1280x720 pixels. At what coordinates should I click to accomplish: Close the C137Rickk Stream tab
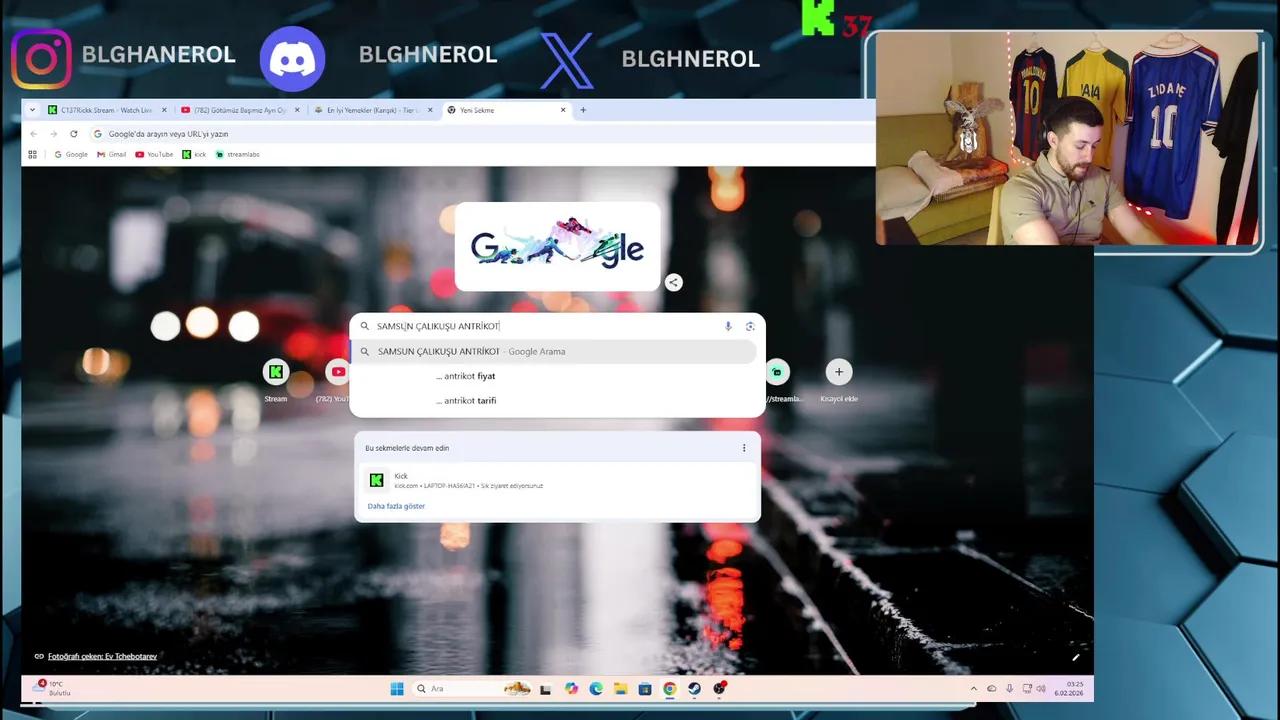[164, 110]
